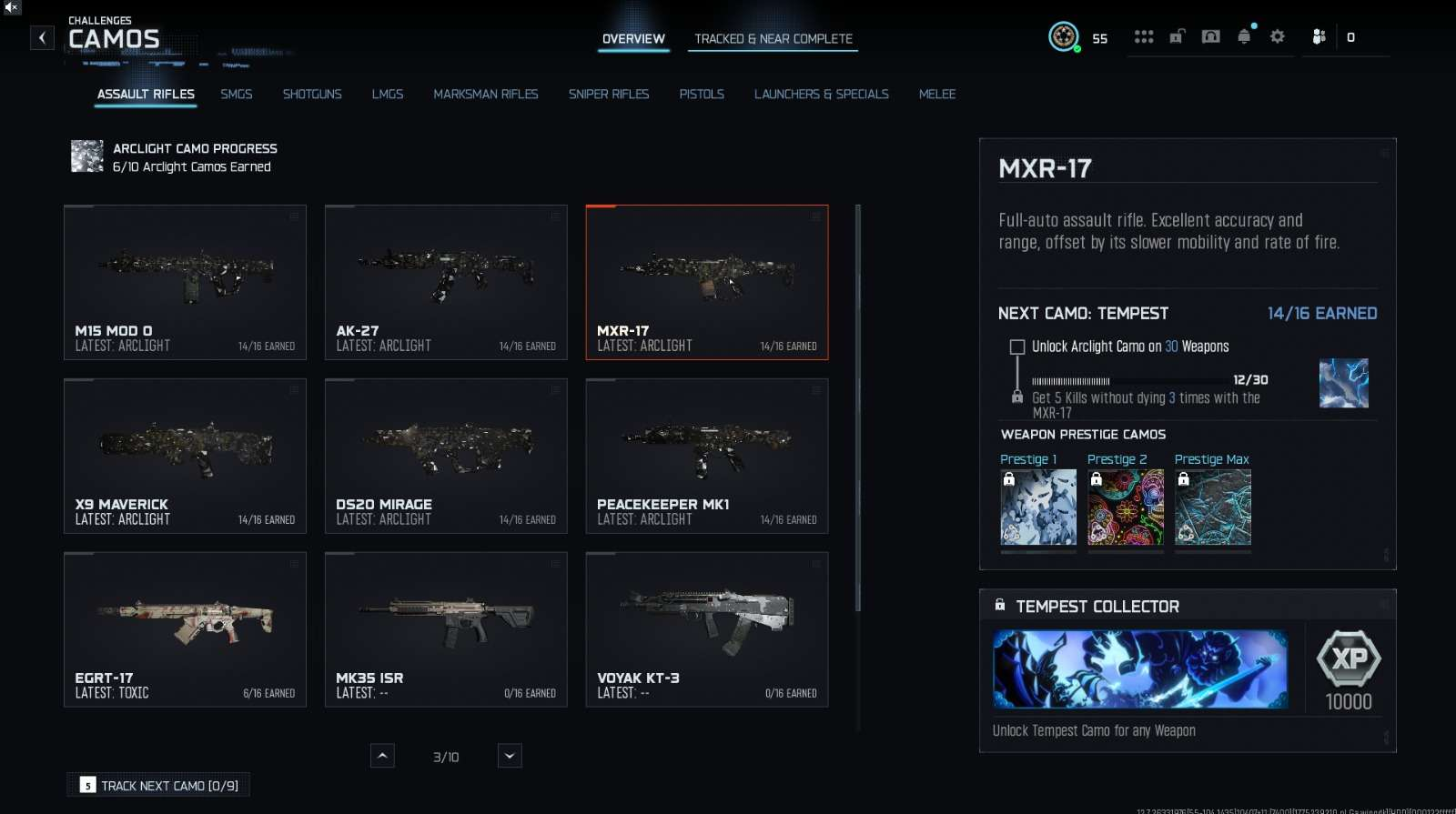Open the player profile emblem

[x=1063, y=36]
